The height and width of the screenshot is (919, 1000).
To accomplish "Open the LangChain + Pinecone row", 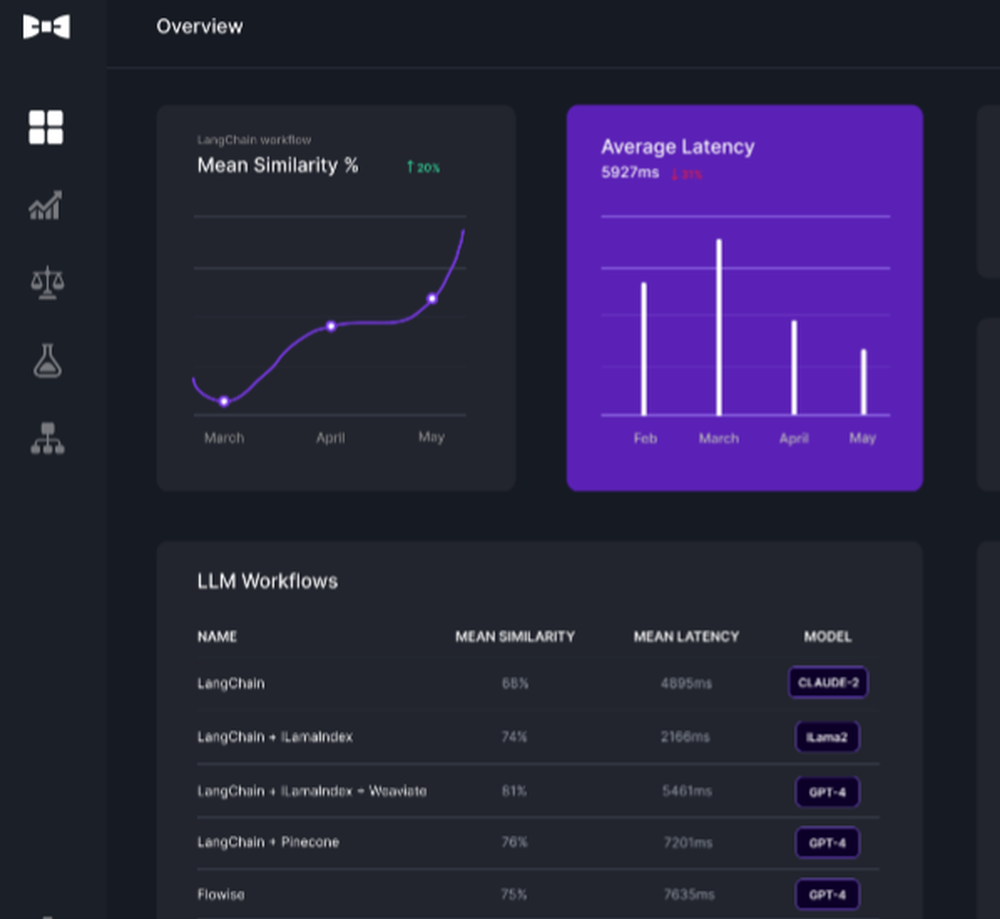I will click(x=538, y=842).
